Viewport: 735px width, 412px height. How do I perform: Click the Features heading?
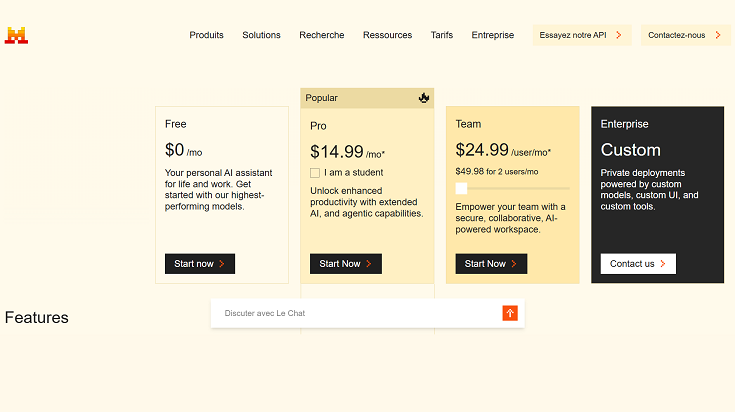37,318
